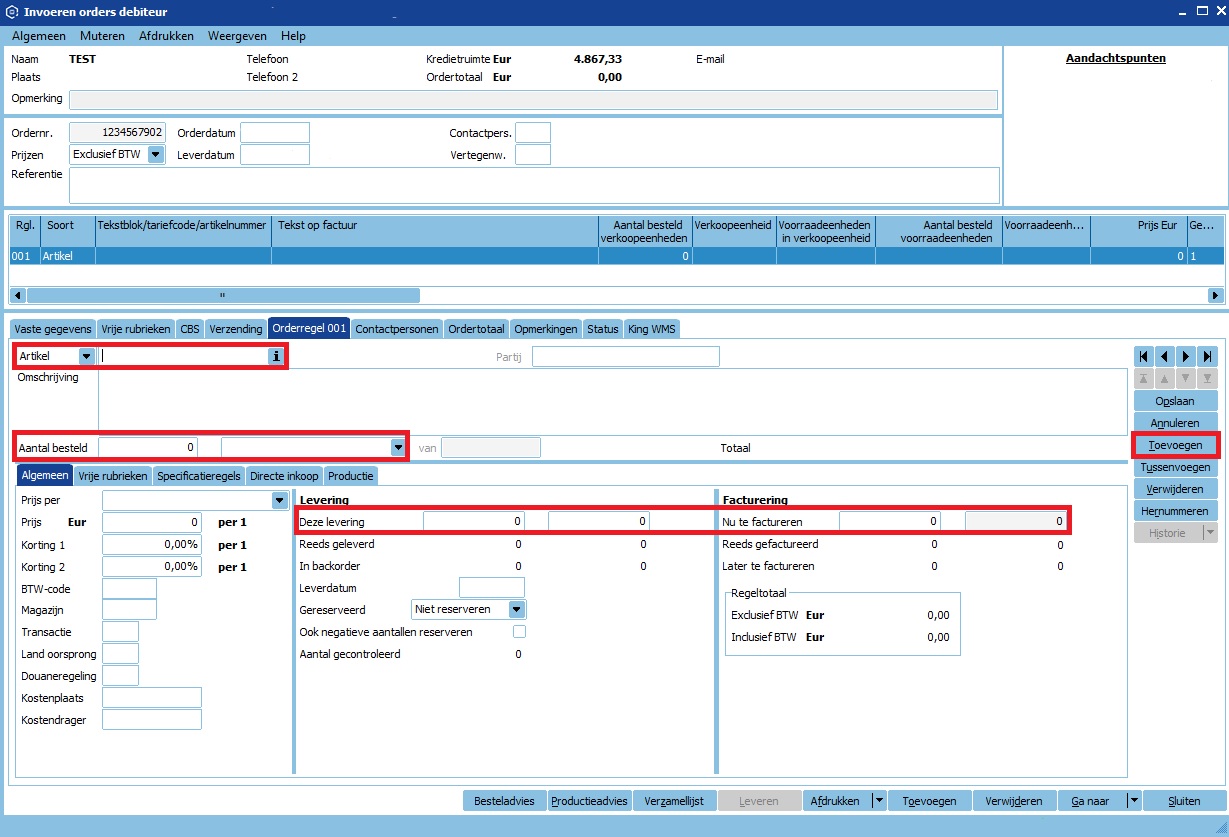Click into the Referentie text field
The image size is (1229, 837).
coord(533,185)
